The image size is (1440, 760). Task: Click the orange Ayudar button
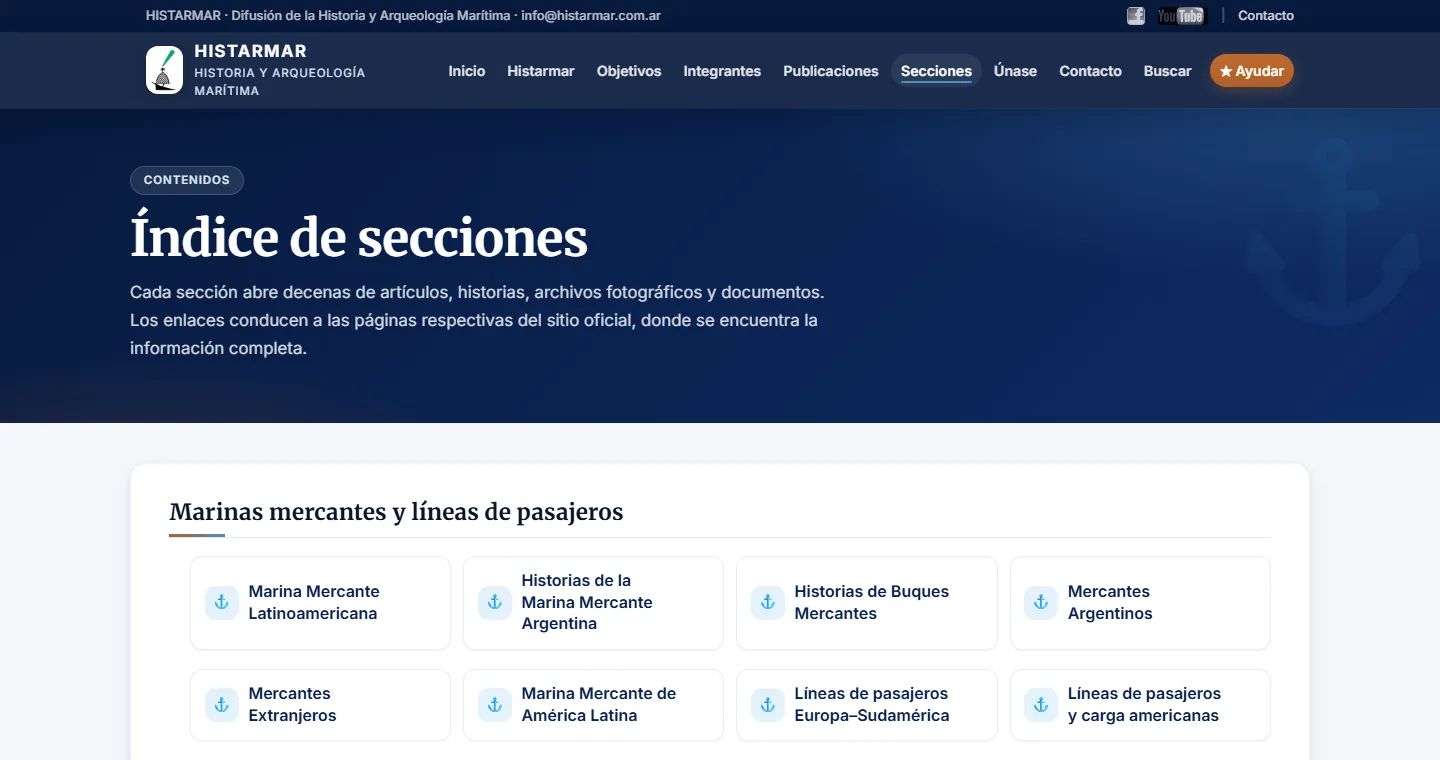click(x=1252, y=71)
